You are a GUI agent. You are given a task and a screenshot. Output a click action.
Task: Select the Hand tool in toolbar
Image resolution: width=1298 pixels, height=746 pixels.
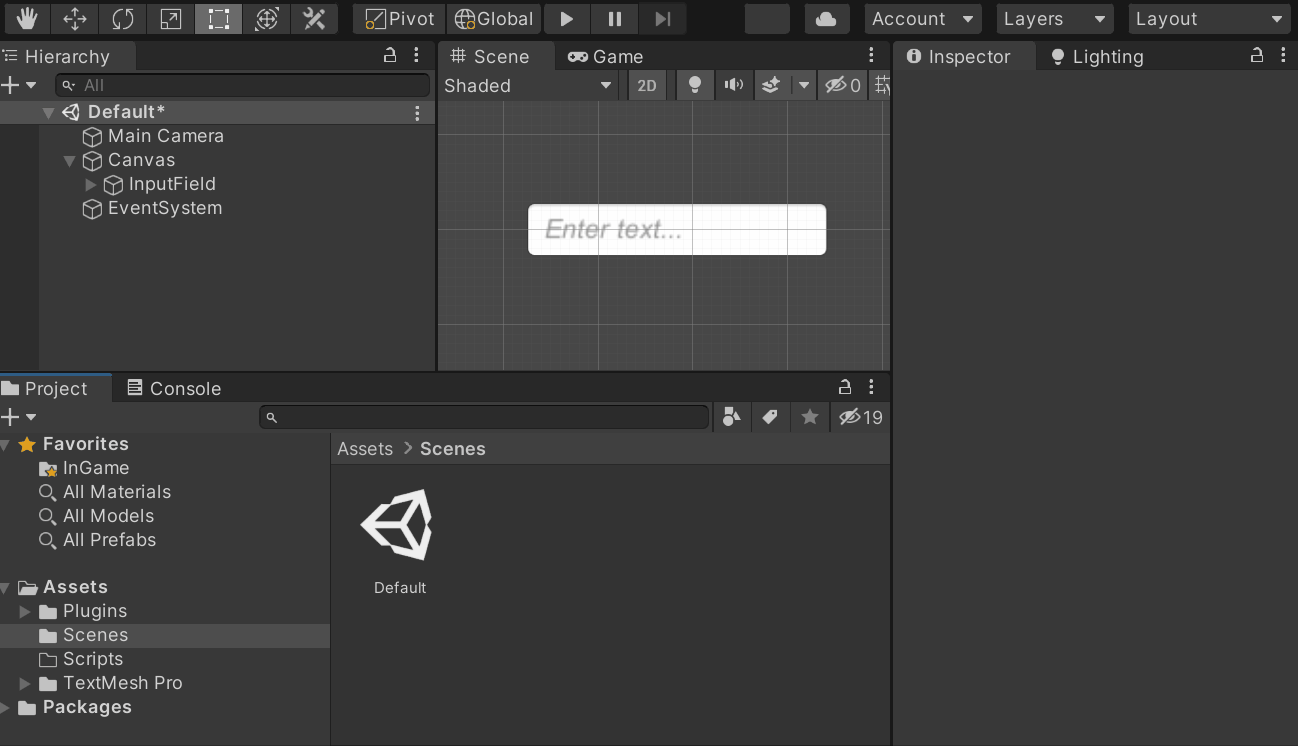(26, 19)
